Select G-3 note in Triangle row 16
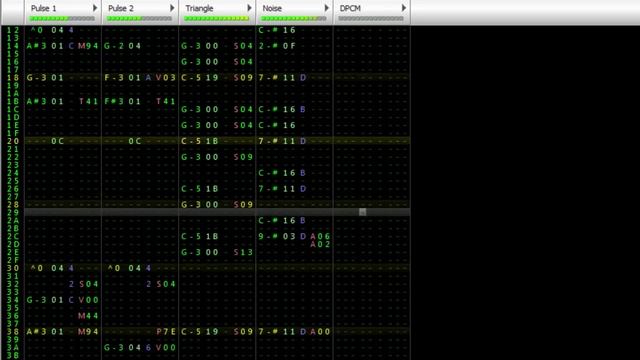Screen dimensions: 640x360 (191, 62)
